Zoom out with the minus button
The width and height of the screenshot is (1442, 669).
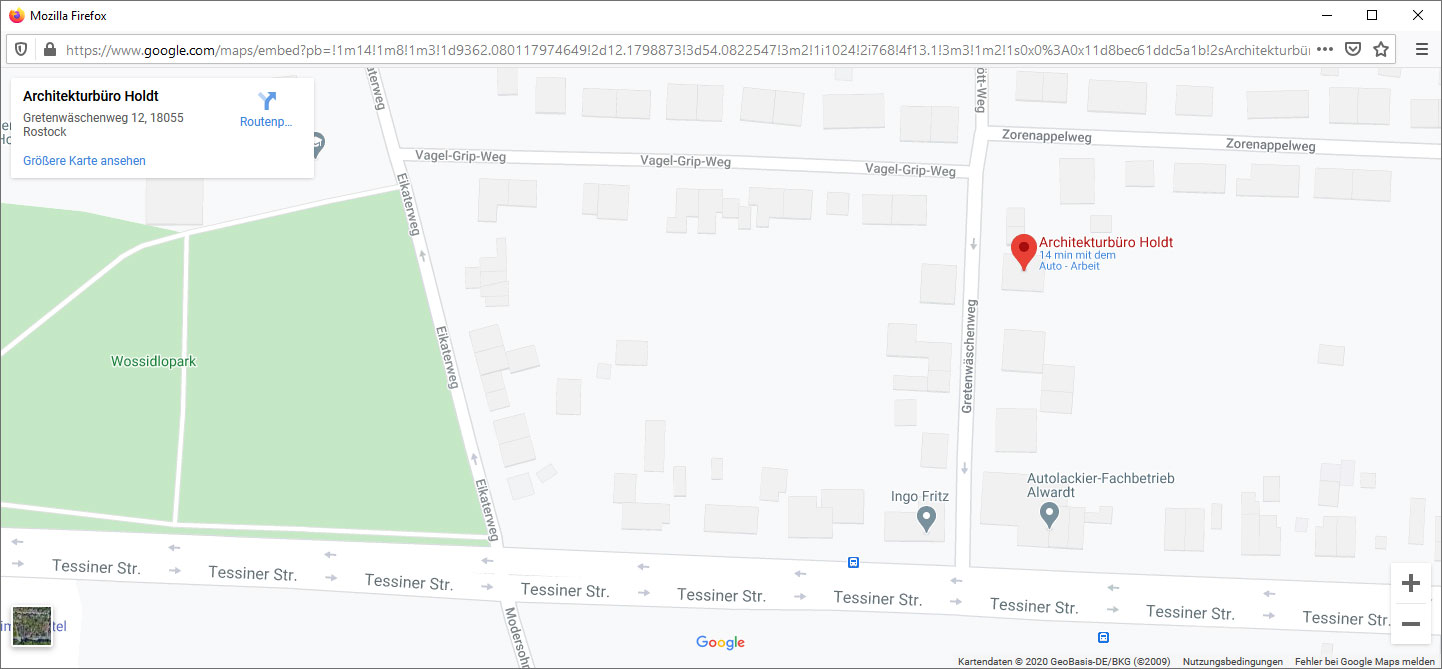(1411, 624)
